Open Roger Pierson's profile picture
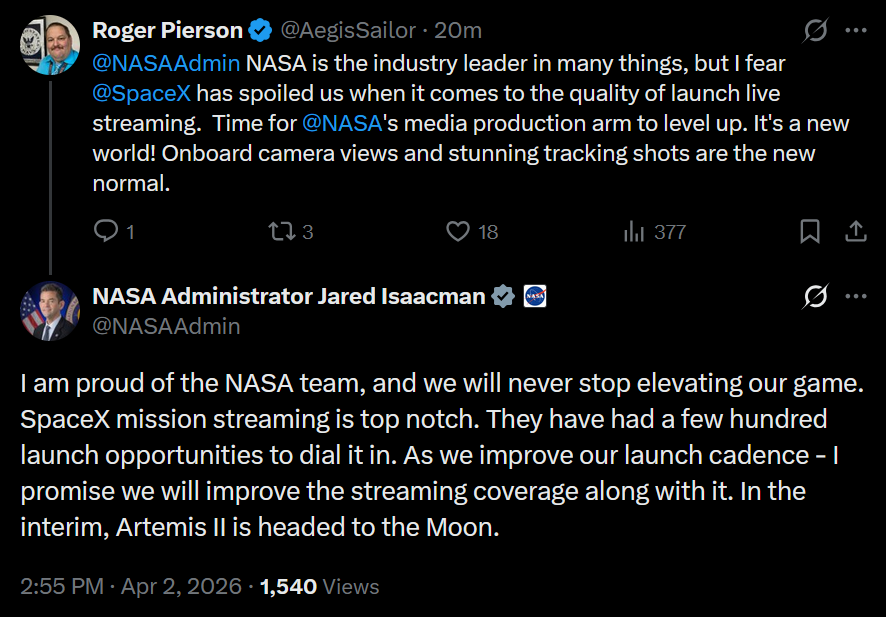 pos(49,45)
